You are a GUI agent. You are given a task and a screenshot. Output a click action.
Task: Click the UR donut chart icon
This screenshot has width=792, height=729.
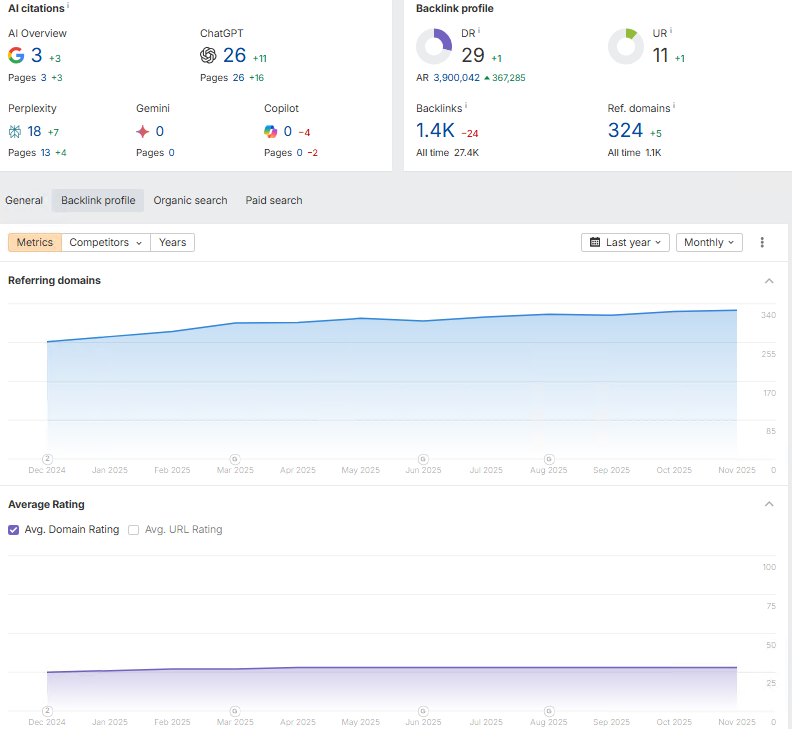(626, 46)
